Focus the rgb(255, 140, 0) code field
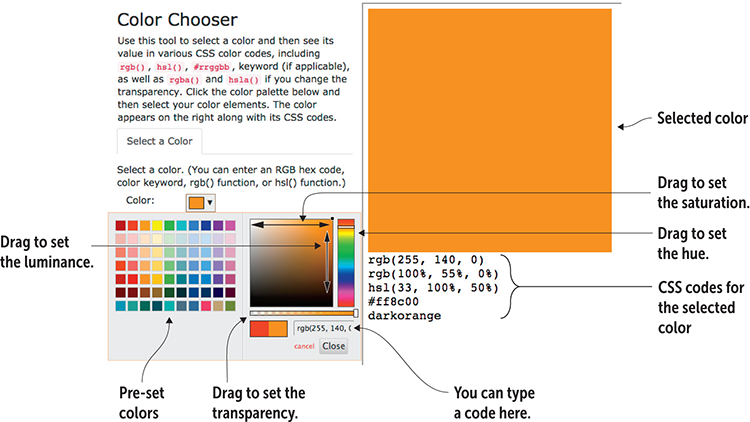Viewport: 750px width, 422px height. point(329,328)
